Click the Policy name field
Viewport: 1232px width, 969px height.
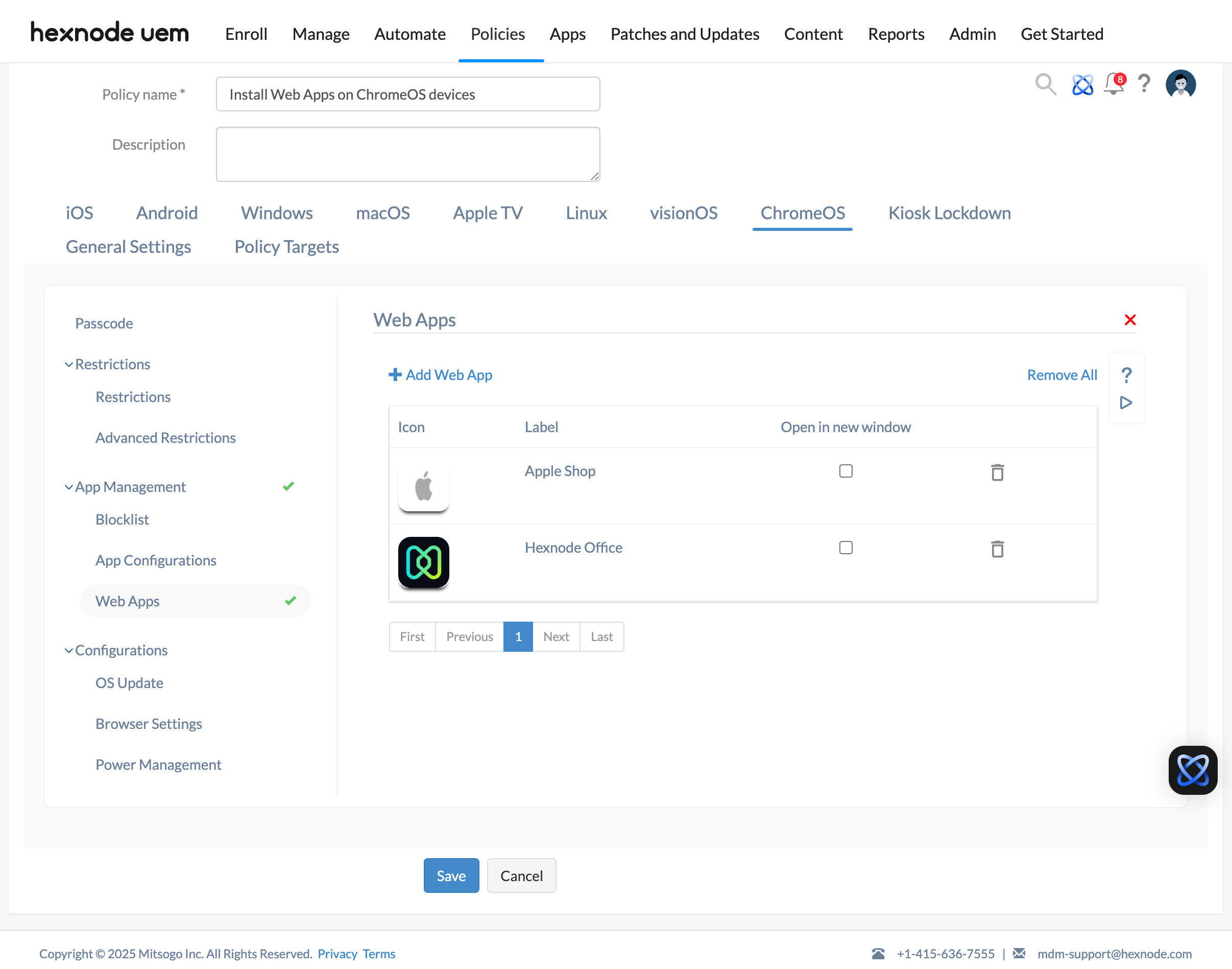(407, 94)
